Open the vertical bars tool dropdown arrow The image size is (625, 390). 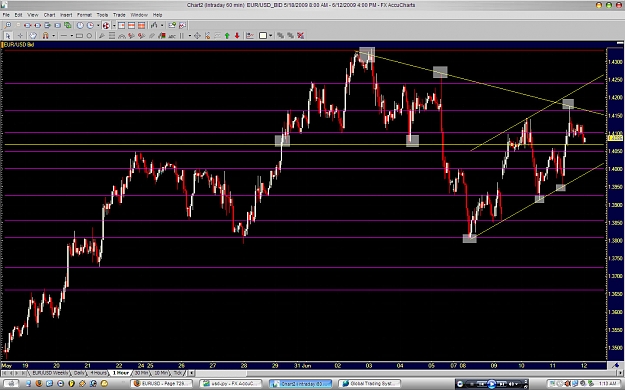[x=190, y=36]
